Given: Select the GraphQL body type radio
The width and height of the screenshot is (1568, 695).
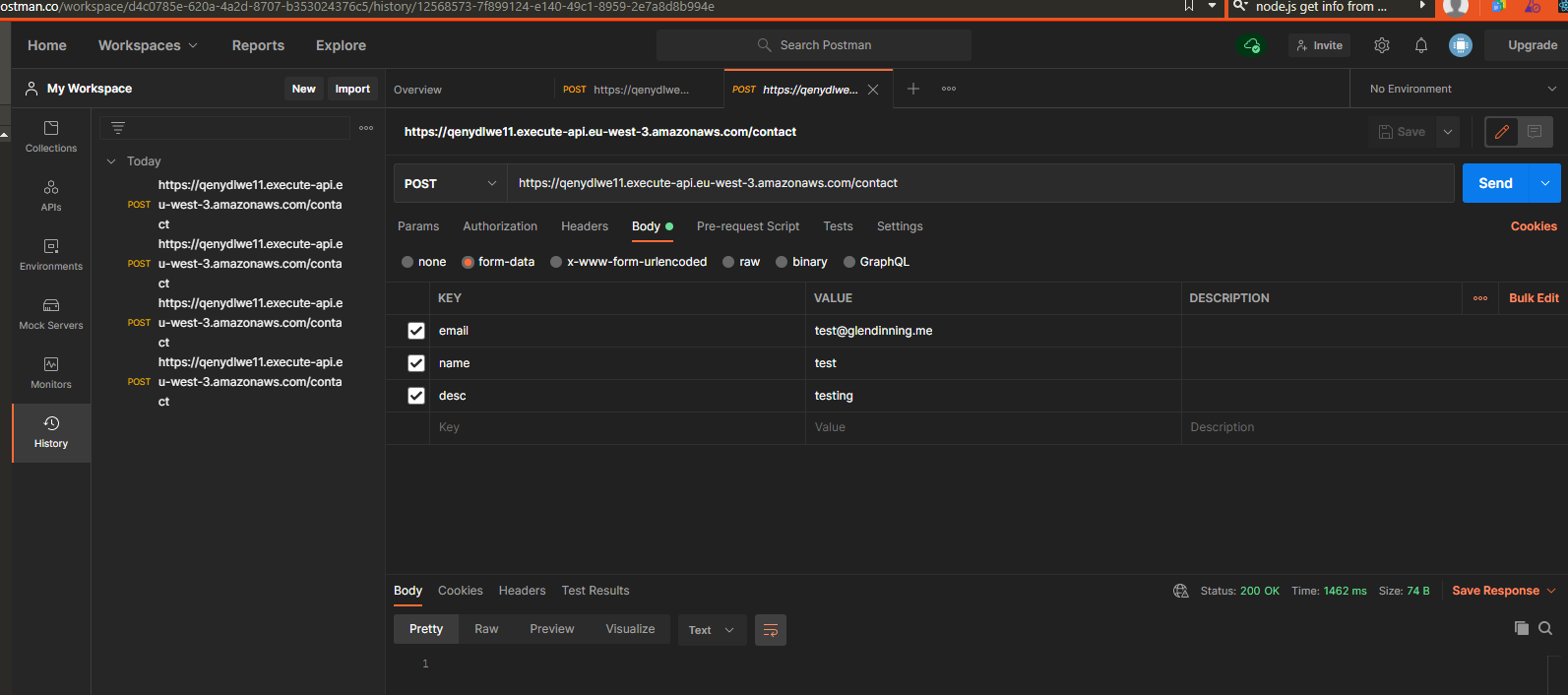Looking at the screenshot, I should [849, 262].
